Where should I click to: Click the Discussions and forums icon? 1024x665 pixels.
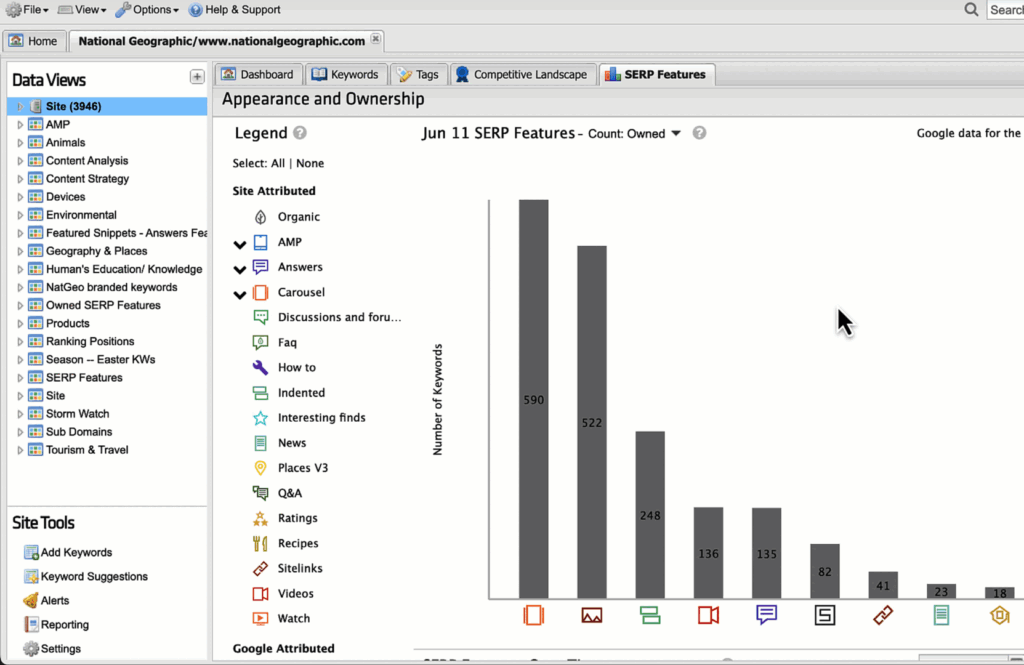[x=260, y=317]
